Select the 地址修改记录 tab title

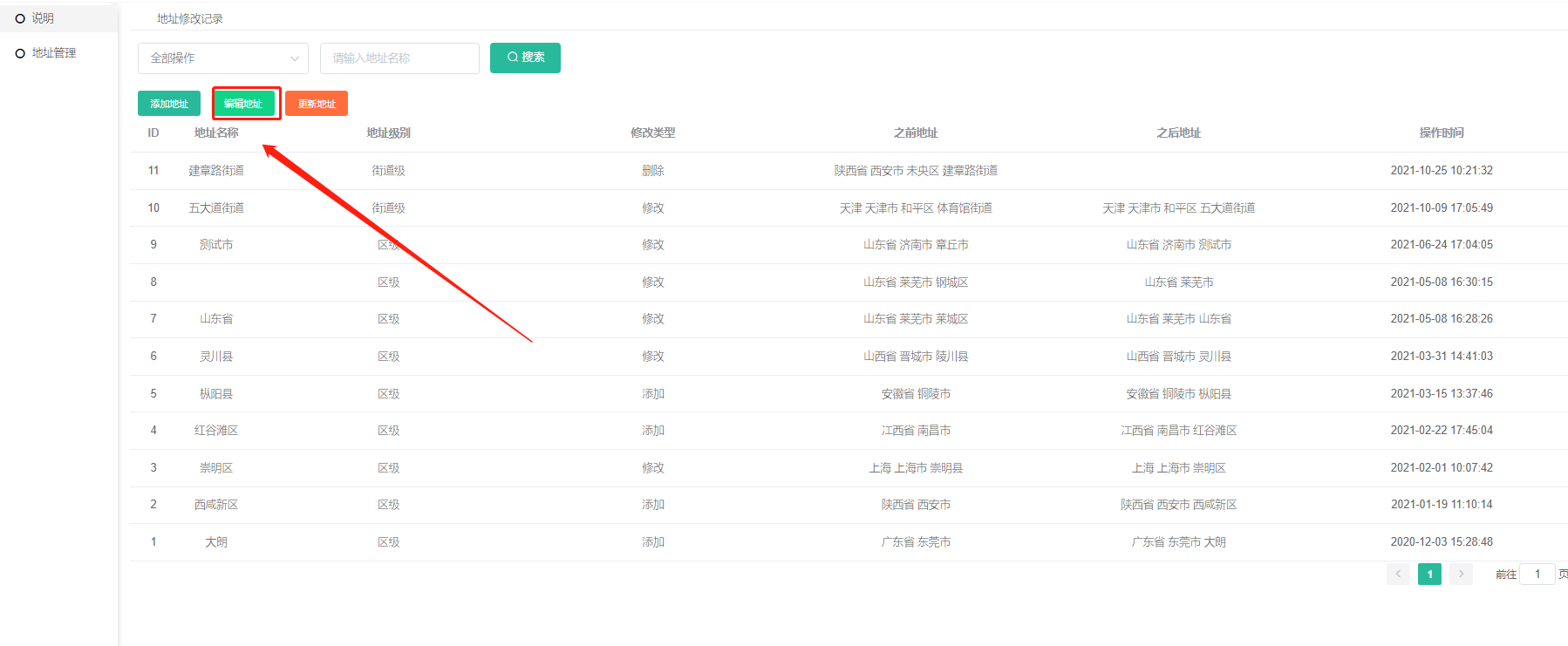point(190,18)
